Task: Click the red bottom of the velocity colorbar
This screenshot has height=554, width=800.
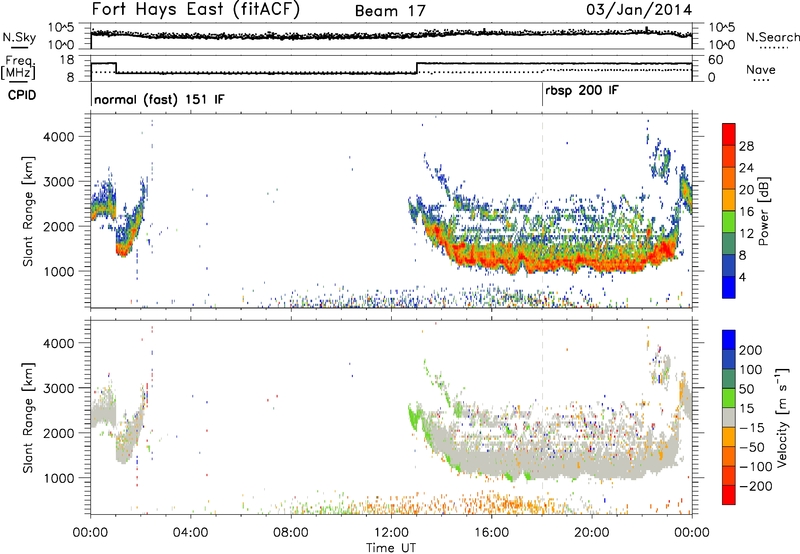Action: (x=729, y=495)
